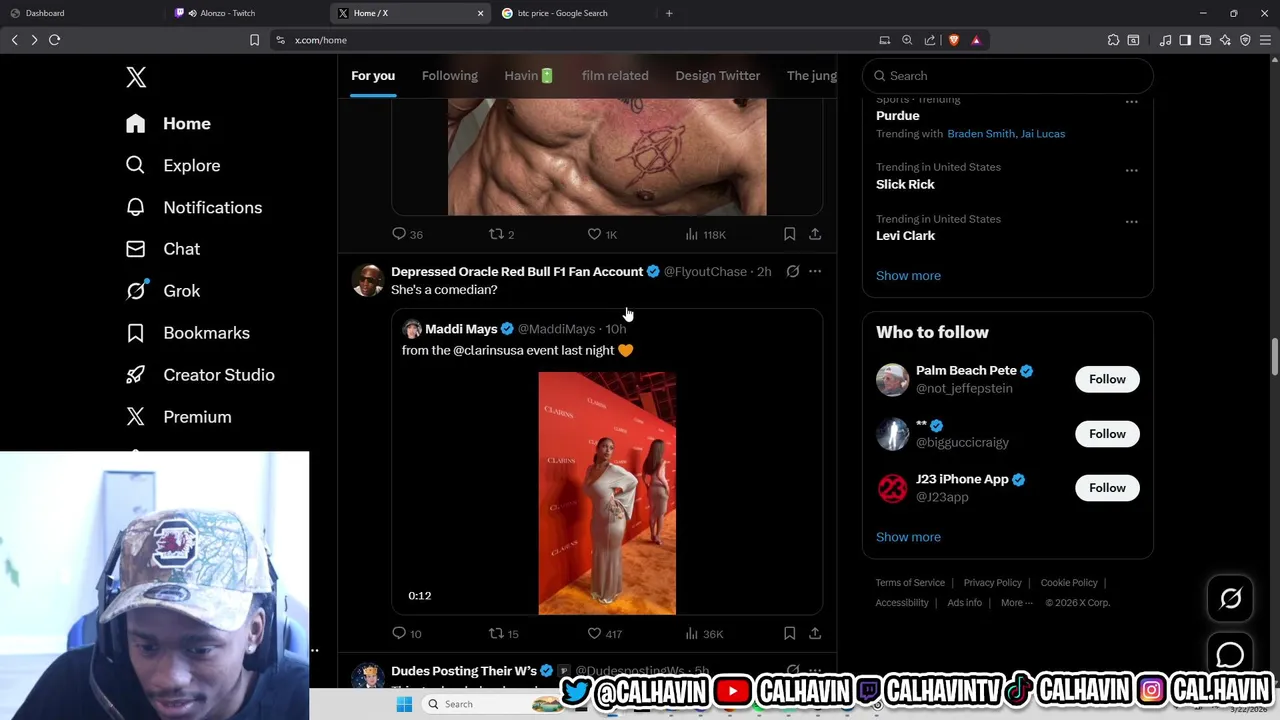Expand the More footer link
The width and height of the screenshot is (1280, 720).
tap(1017, 603)
